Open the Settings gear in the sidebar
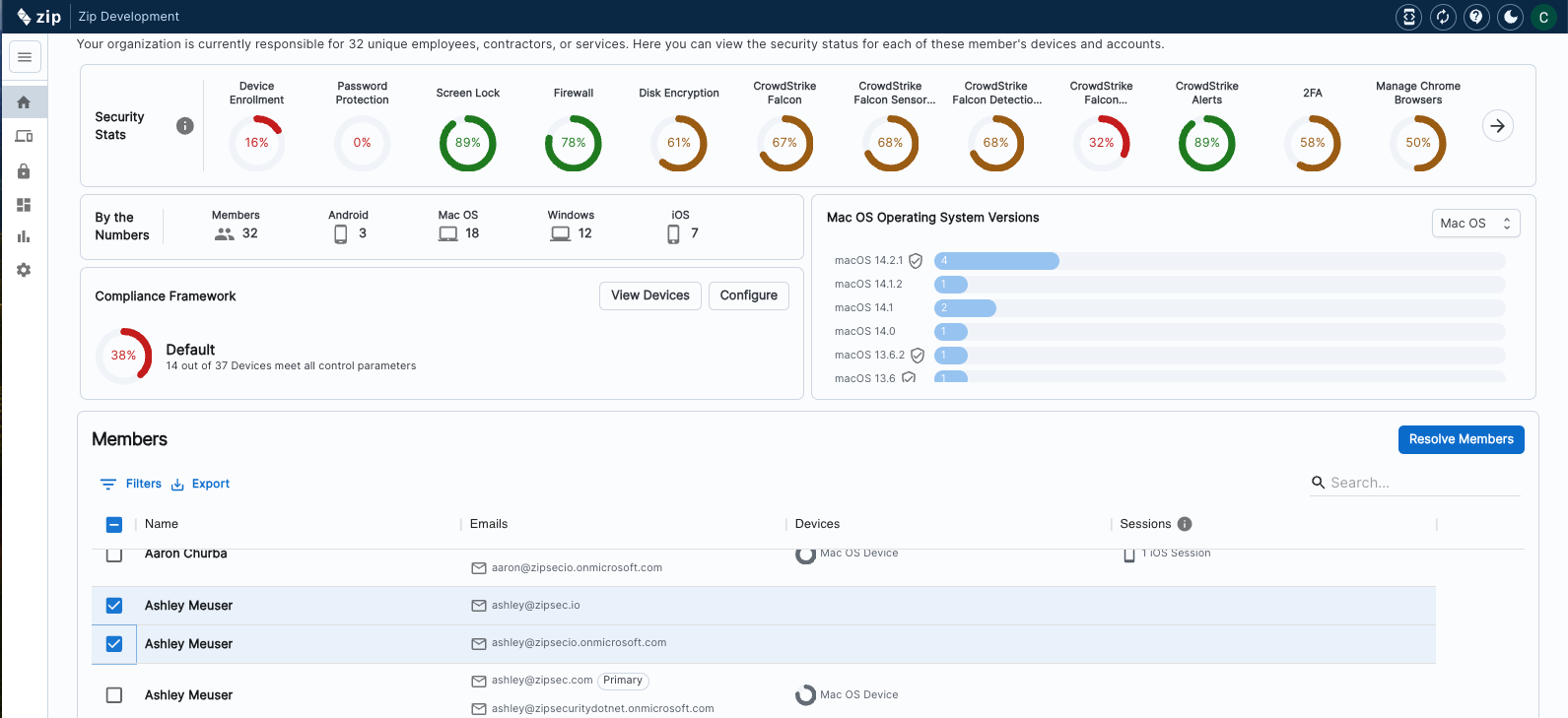 [x=24, y=270]
